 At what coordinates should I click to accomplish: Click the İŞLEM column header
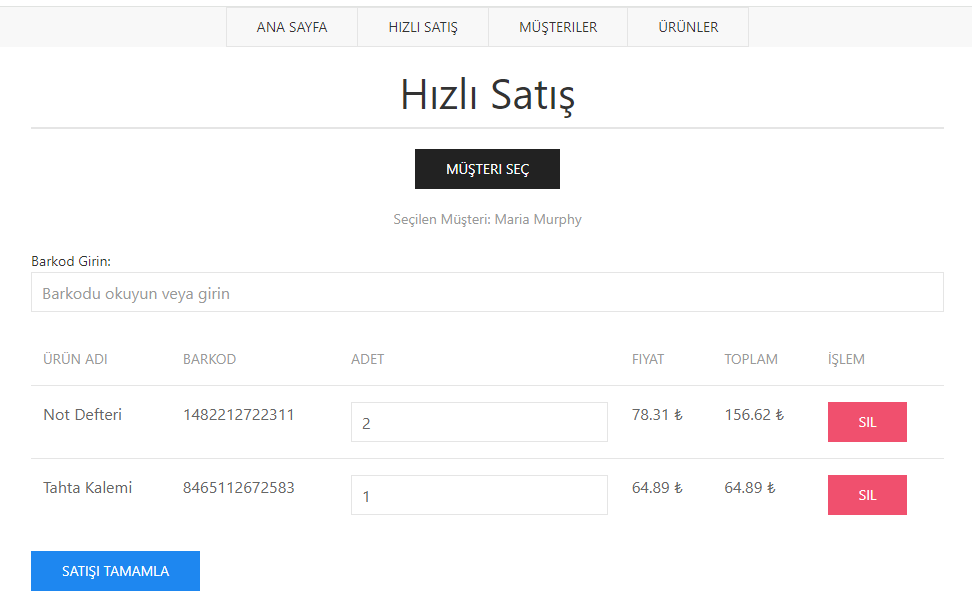point(846,359)
